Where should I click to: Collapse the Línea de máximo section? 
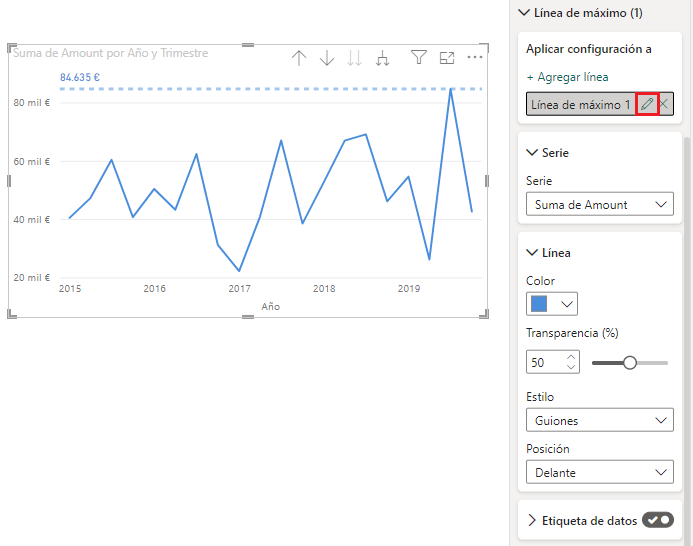(x=523, y=13)
